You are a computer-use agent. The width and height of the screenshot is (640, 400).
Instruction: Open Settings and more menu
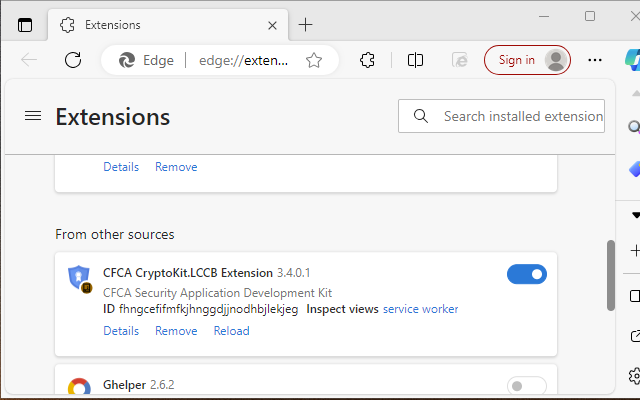pos(595,60)
